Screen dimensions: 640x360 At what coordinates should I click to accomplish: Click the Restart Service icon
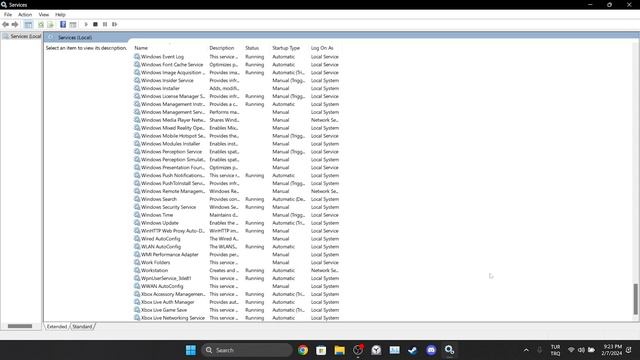coord(115,24)
